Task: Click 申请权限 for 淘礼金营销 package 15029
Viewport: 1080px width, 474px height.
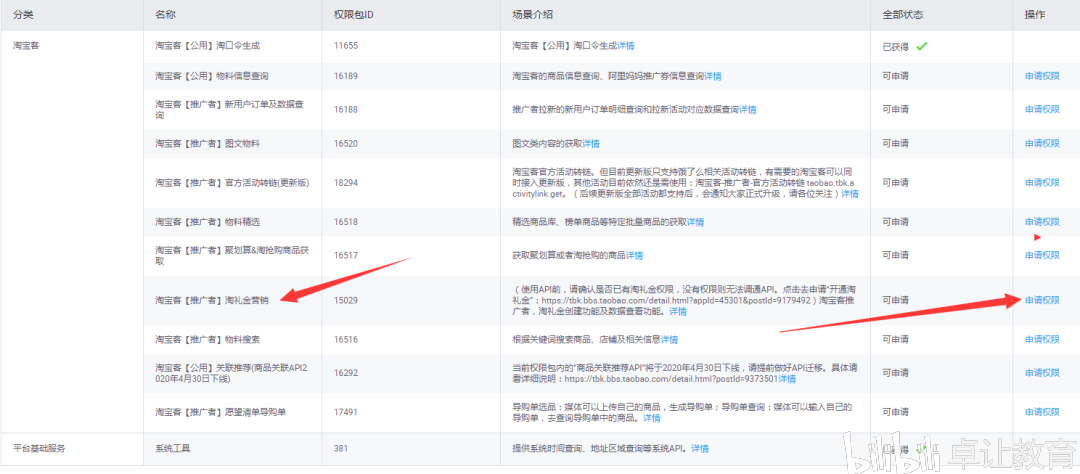Action: 1042,300
